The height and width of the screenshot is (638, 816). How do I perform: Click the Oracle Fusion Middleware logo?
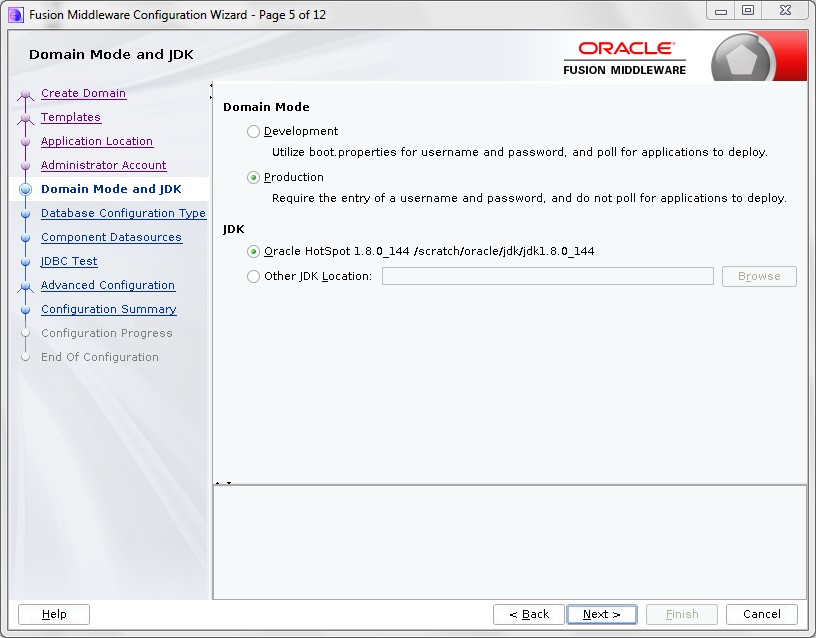tap(624, 58)
